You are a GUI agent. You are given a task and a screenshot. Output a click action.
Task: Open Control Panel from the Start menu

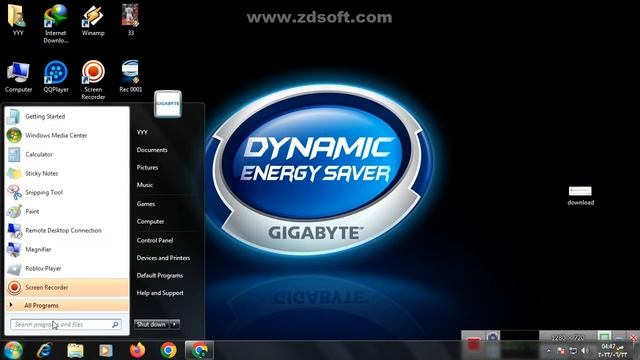pyautogui.click(x=155, y=240)
